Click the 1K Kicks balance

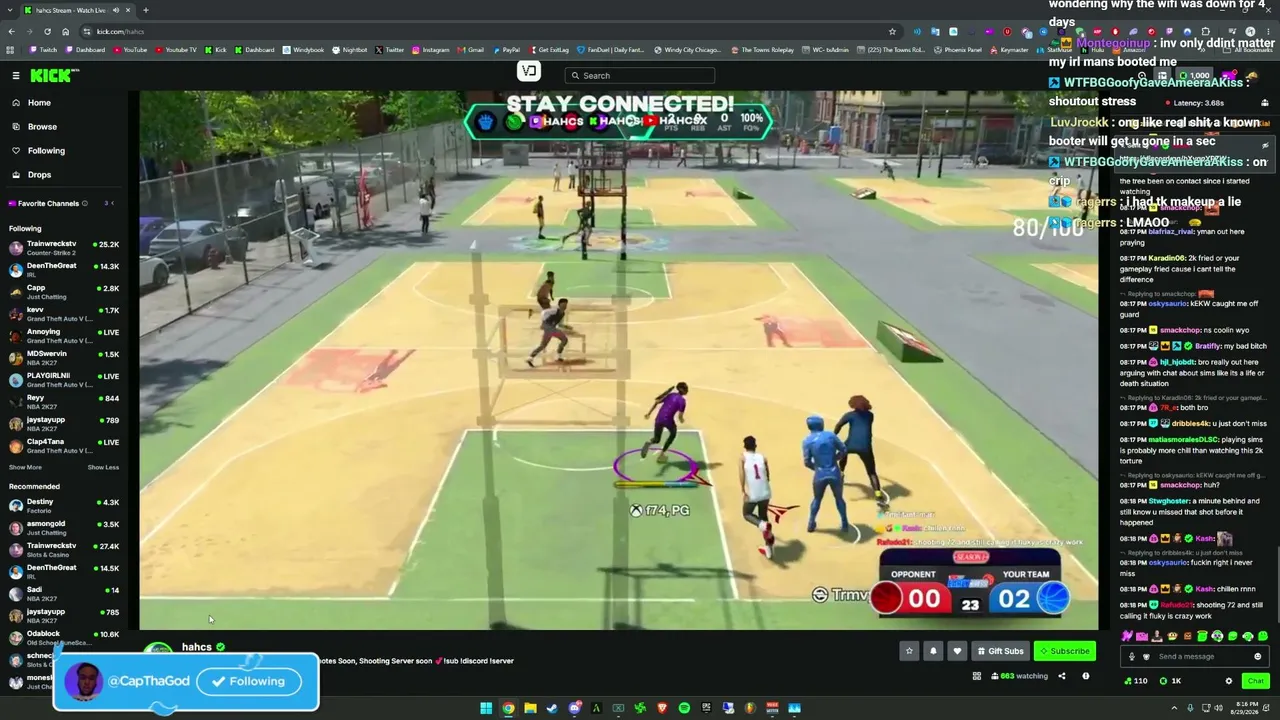[1171, 681]
